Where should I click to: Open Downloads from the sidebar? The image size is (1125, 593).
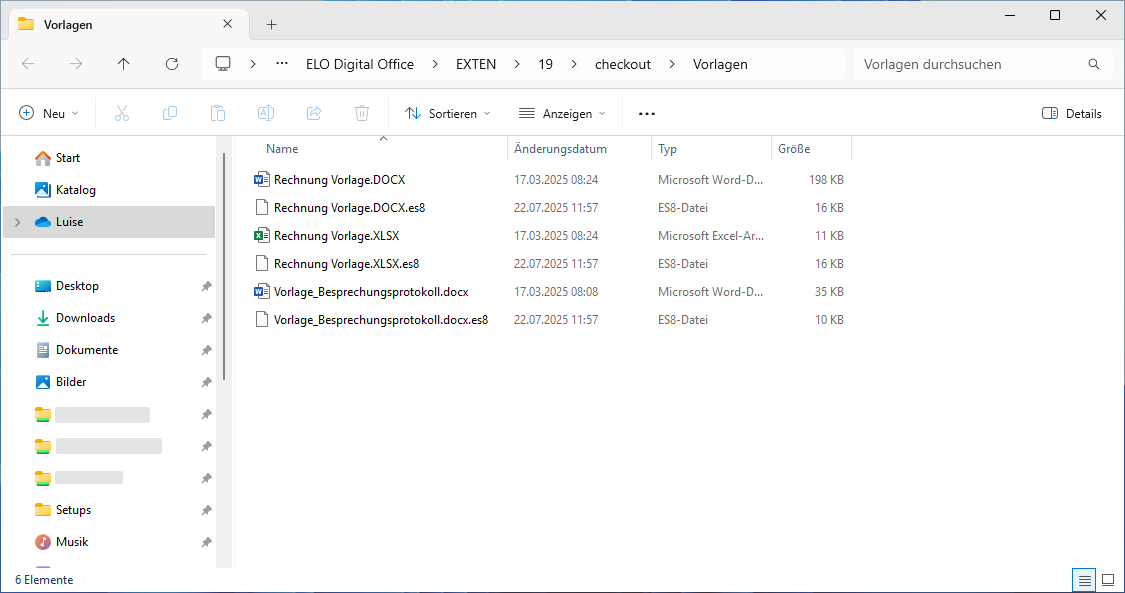click(88, 317)
